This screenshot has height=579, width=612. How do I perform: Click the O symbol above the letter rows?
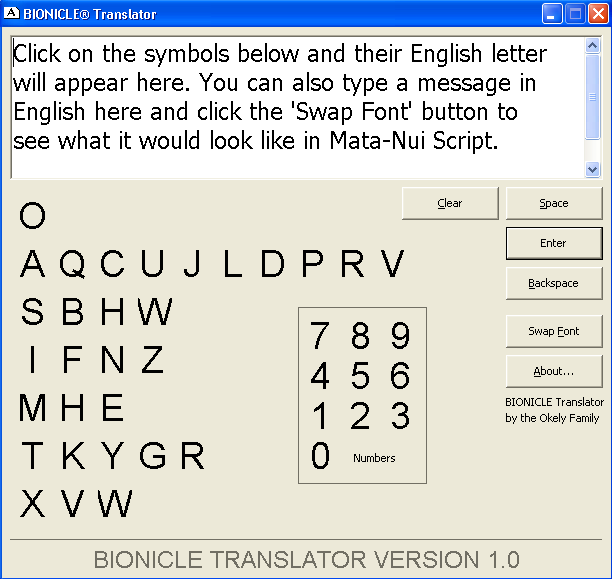(32, 215)
